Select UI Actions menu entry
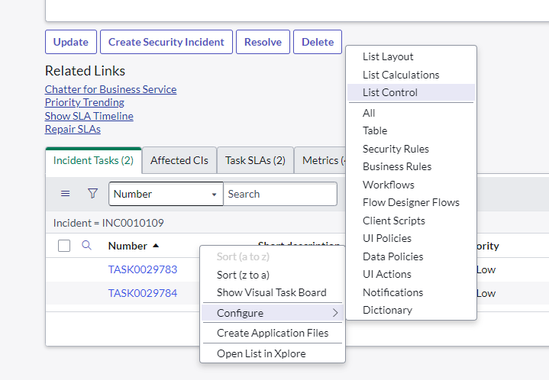This screenshot has width=549, height=380. [x=387, y=274]
